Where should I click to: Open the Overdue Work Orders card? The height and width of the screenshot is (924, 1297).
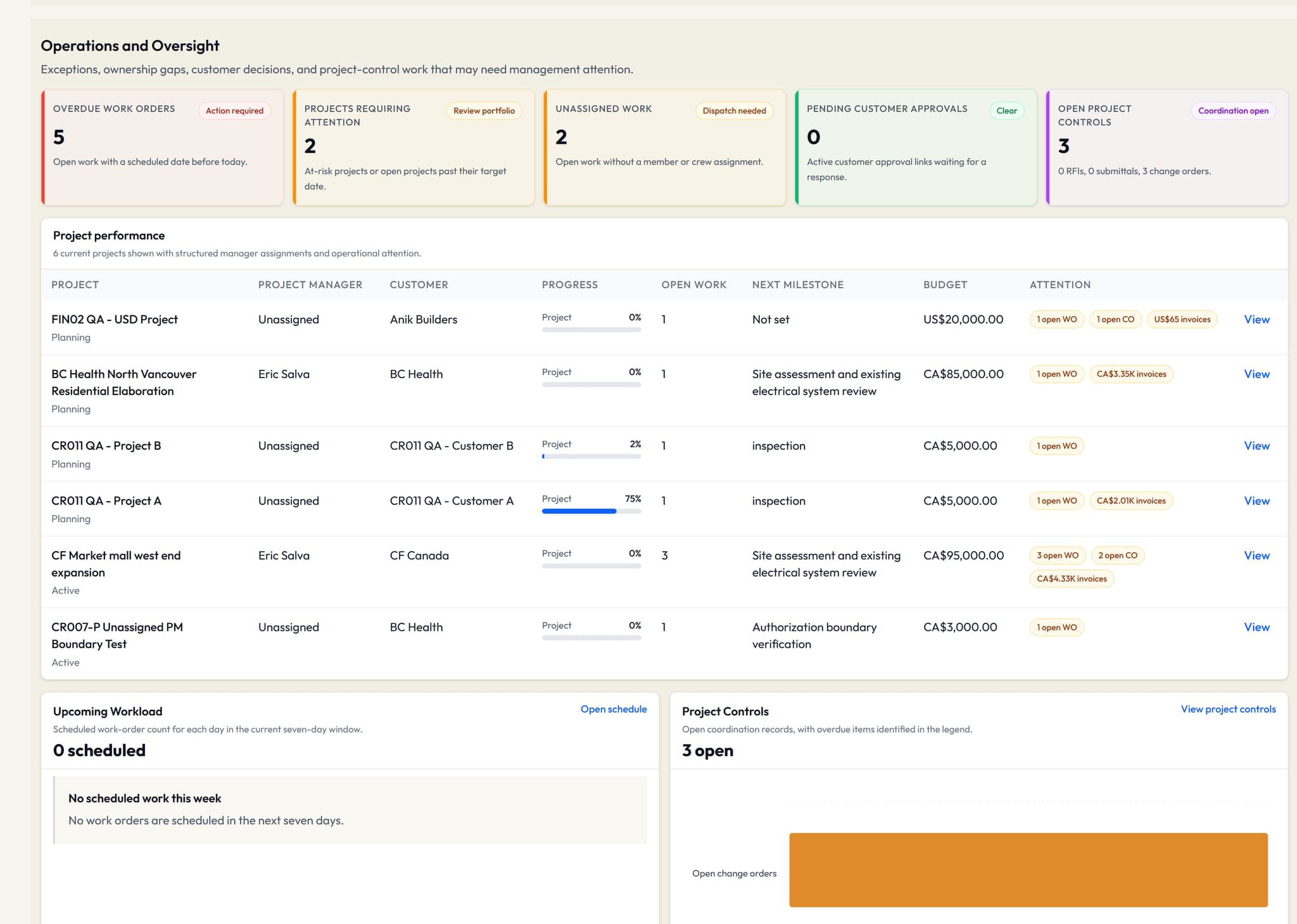[x=162, y=148]
